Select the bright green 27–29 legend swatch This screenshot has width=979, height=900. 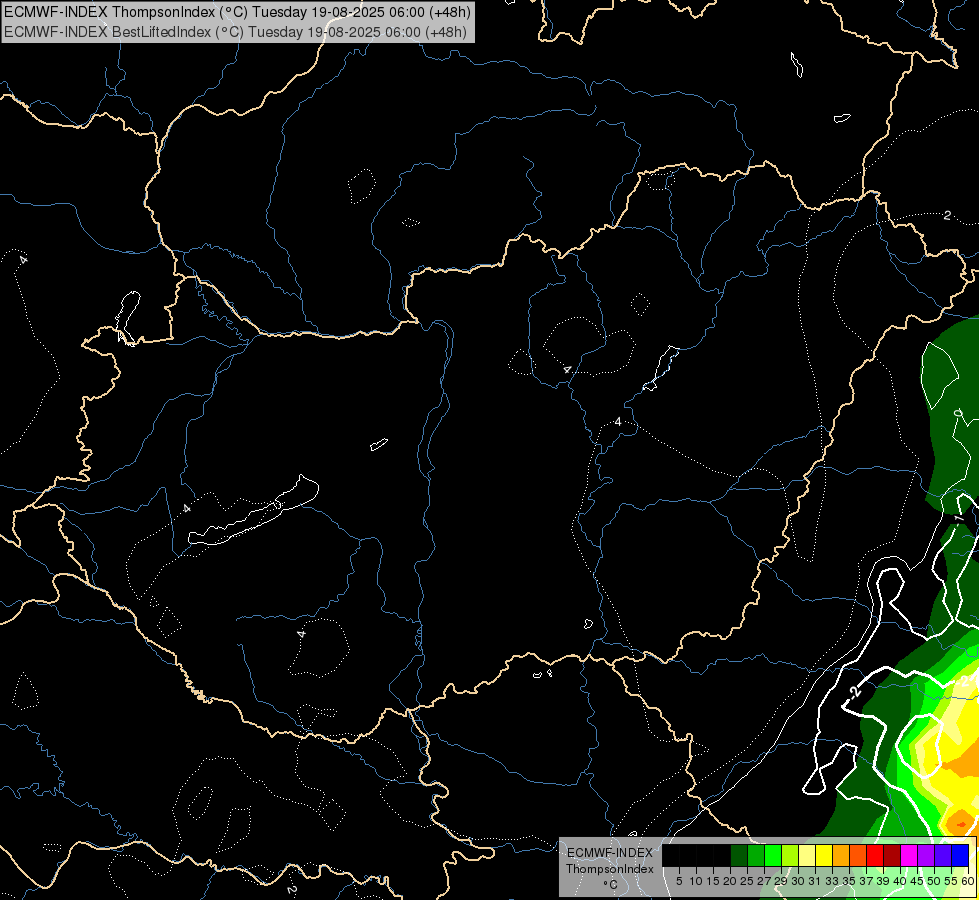[x=773, y=855]
